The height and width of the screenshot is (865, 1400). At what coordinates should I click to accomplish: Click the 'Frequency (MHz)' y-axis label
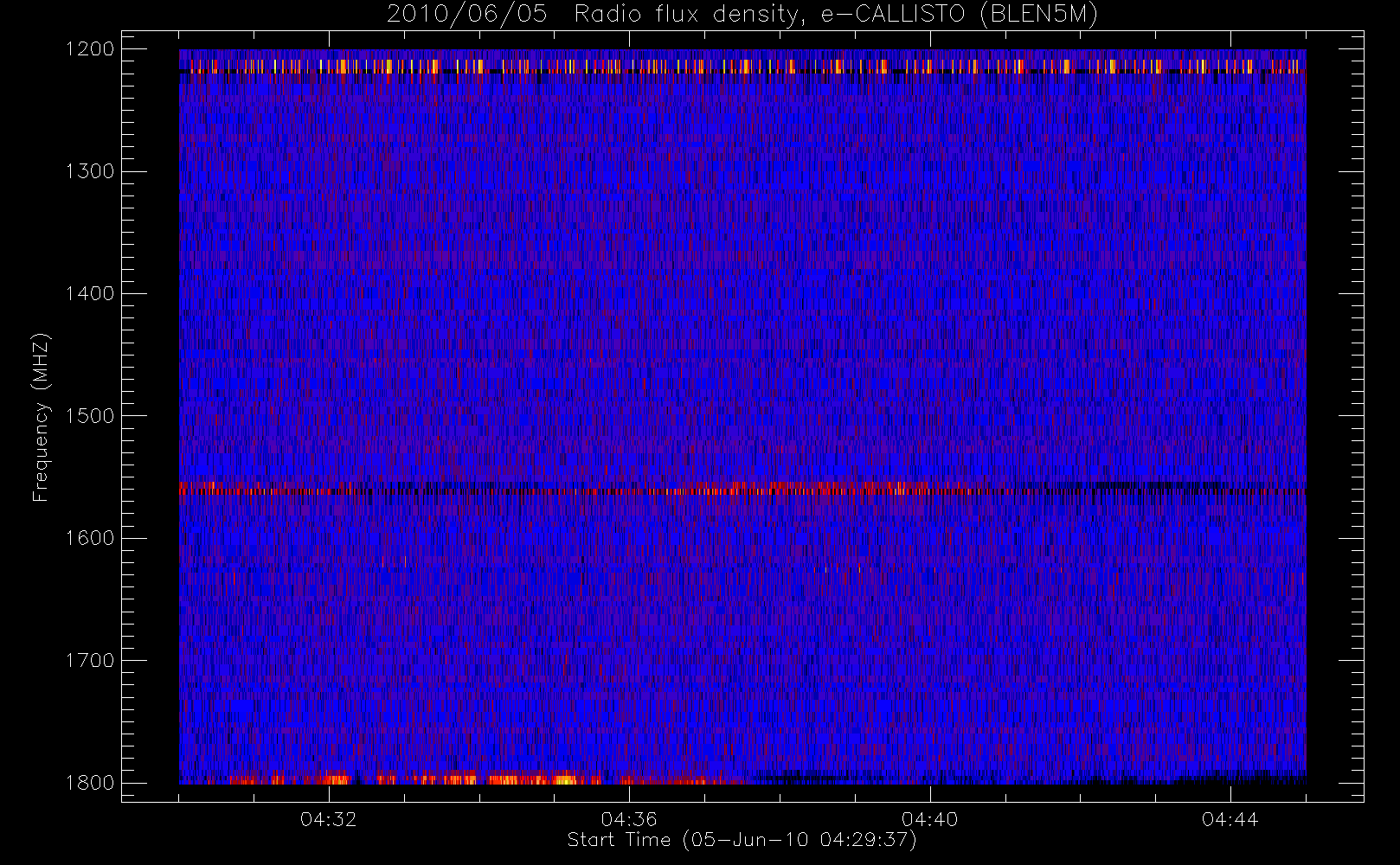click(x=41, y=417)
